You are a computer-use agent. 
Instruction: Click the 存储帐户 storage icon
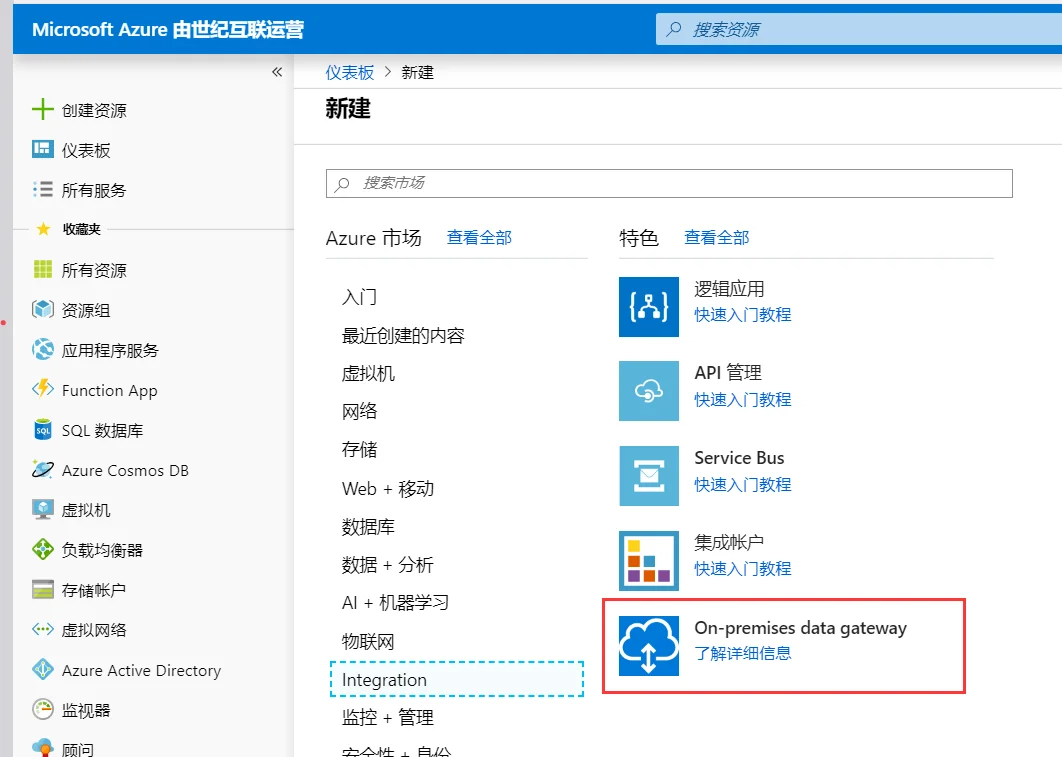click(x=43, y=589)
